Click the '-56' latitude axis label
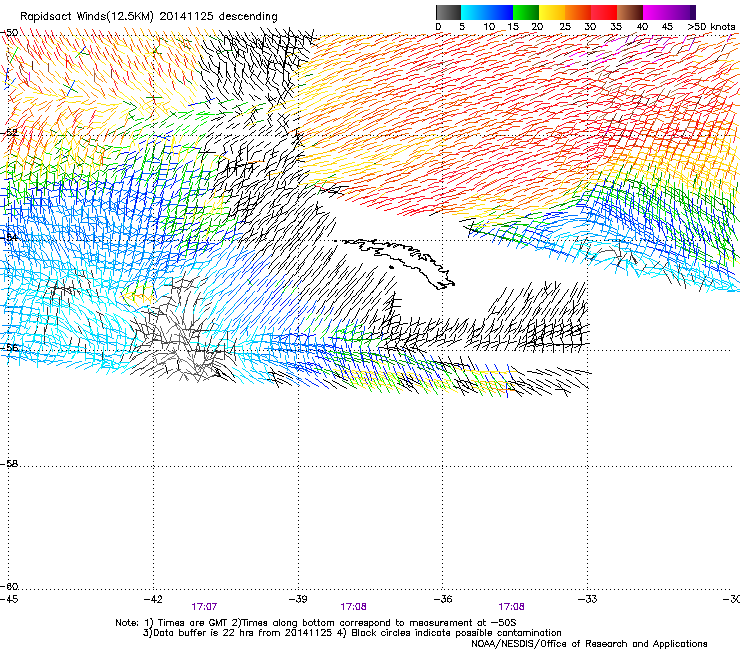The image size is (740, 650). (x=9, y=348)
